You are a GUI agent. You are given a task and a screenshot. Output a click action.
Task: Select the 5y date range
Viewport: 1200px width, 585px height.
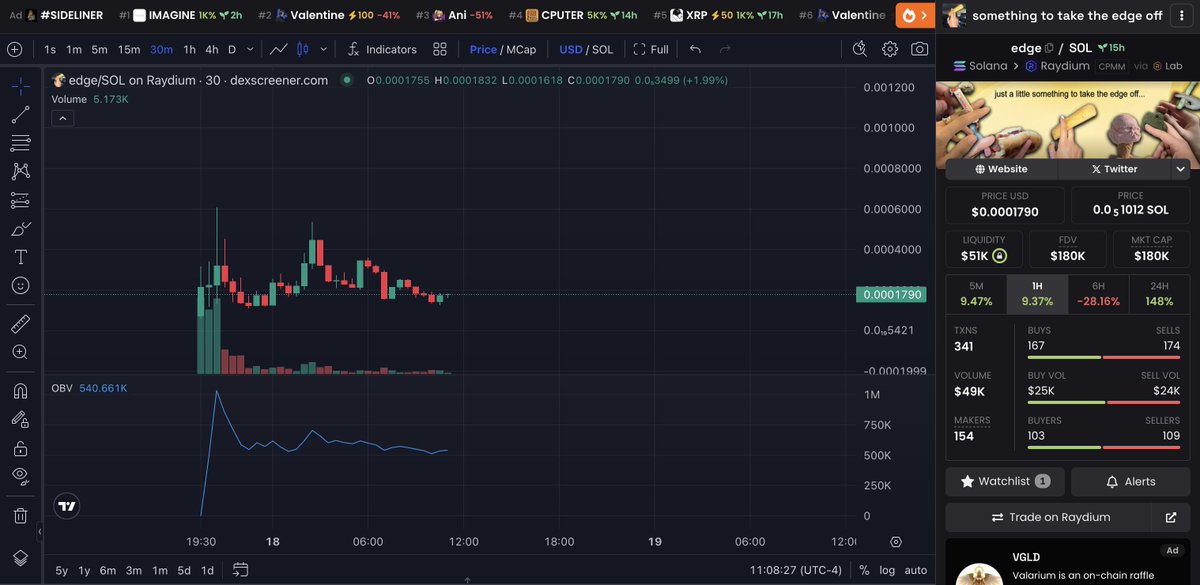point(62,570)
